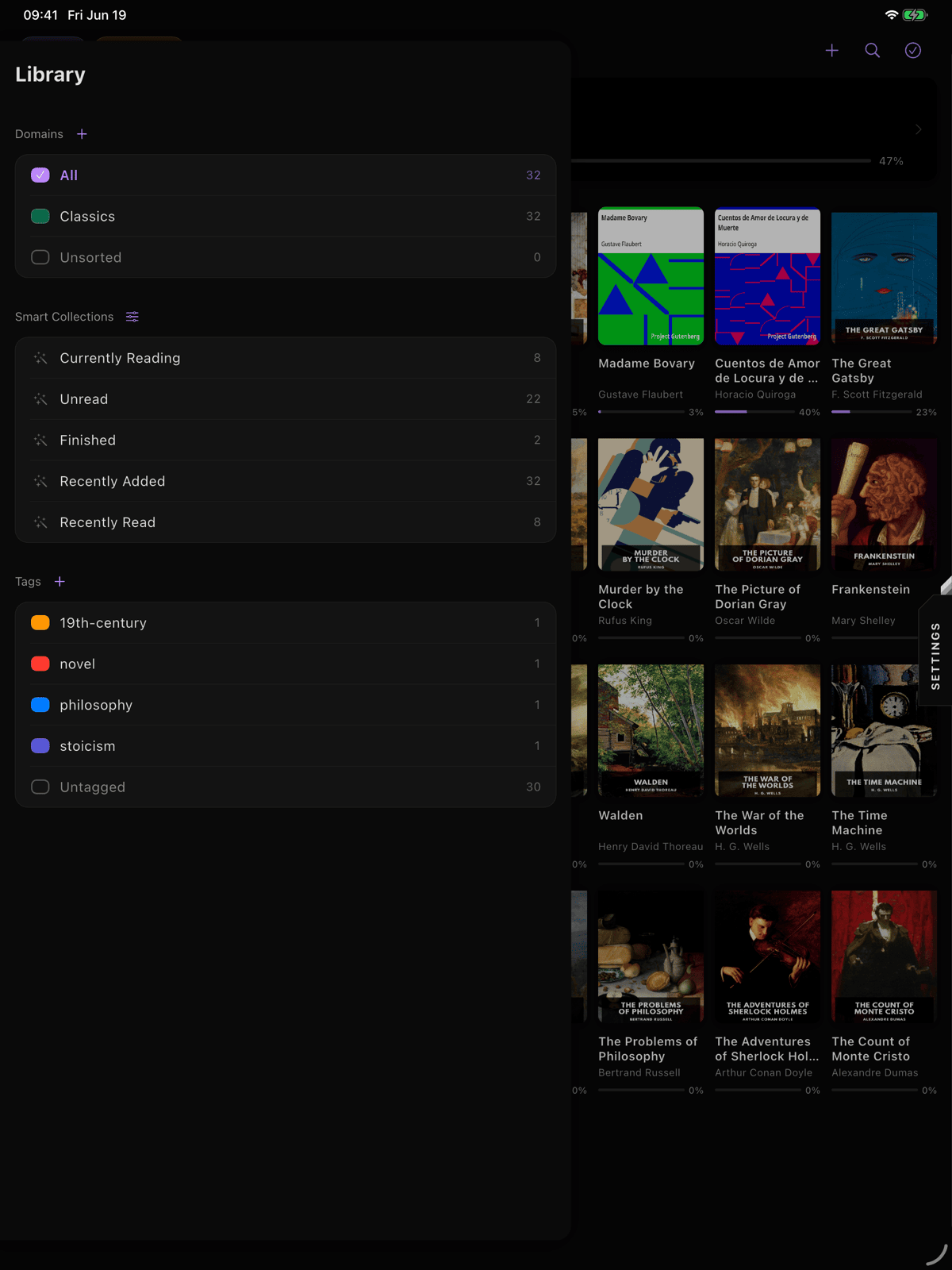Check the Wi-Fi status icon

[x=891, y=15]
